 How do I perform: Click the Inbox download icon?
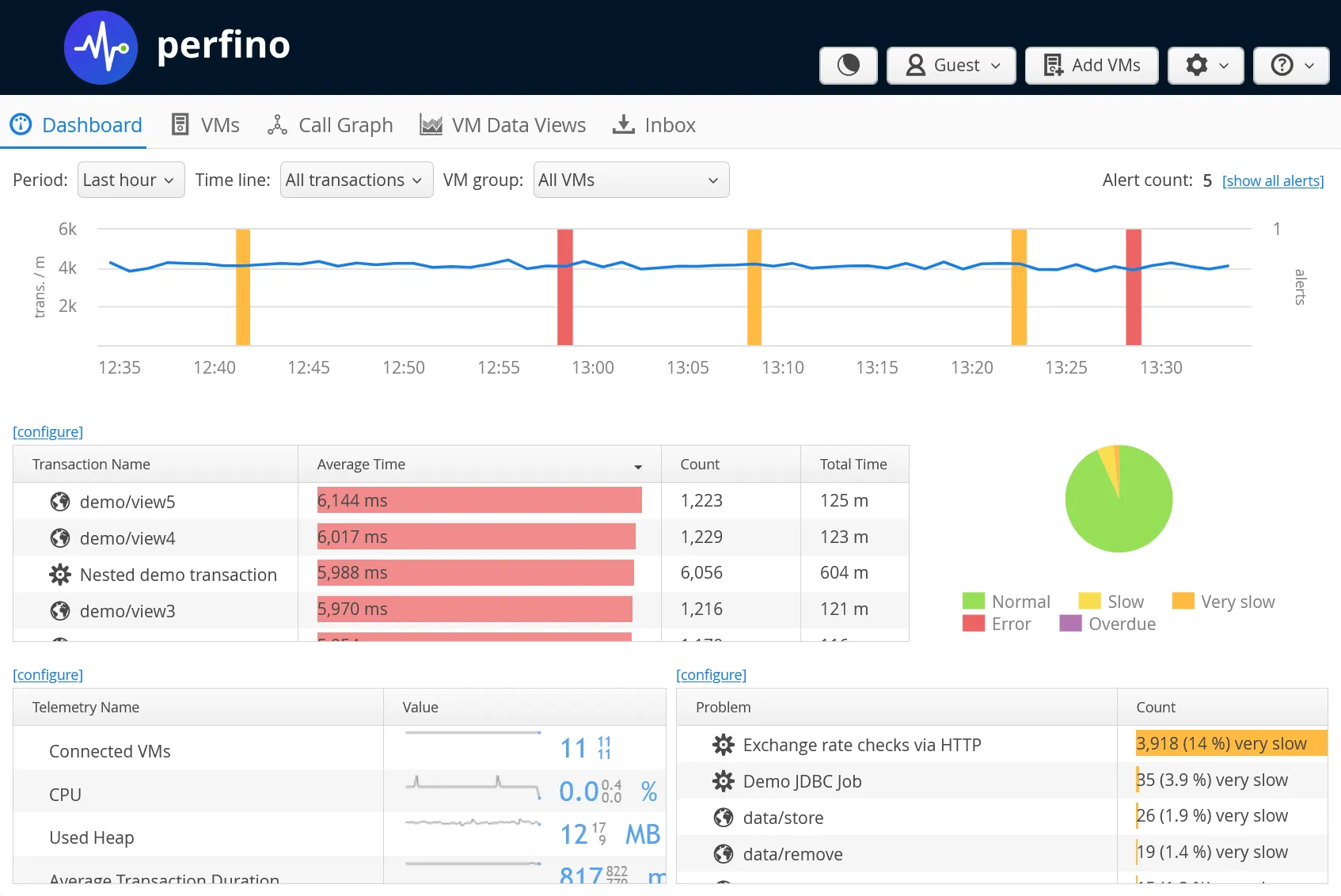[x=624, y=125]
